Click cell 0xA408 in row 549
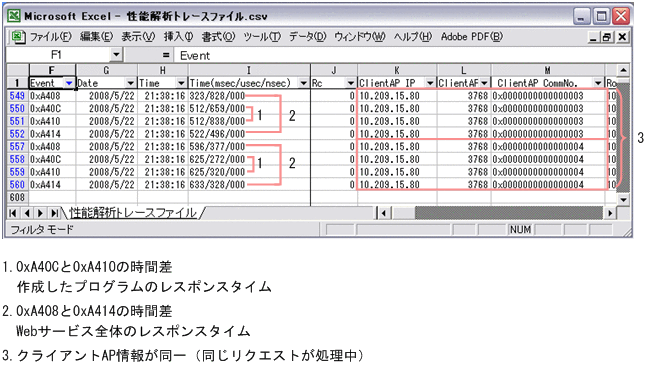 (x=52, y=96)
